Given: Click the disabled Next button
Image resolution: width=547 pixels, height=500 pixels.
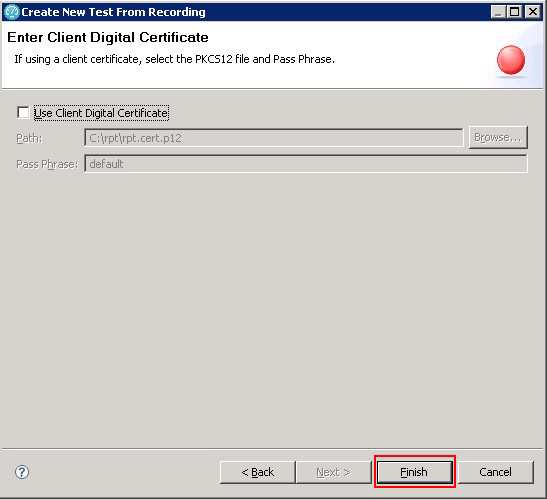Looking at the screenshot, I should pos(334,472).
